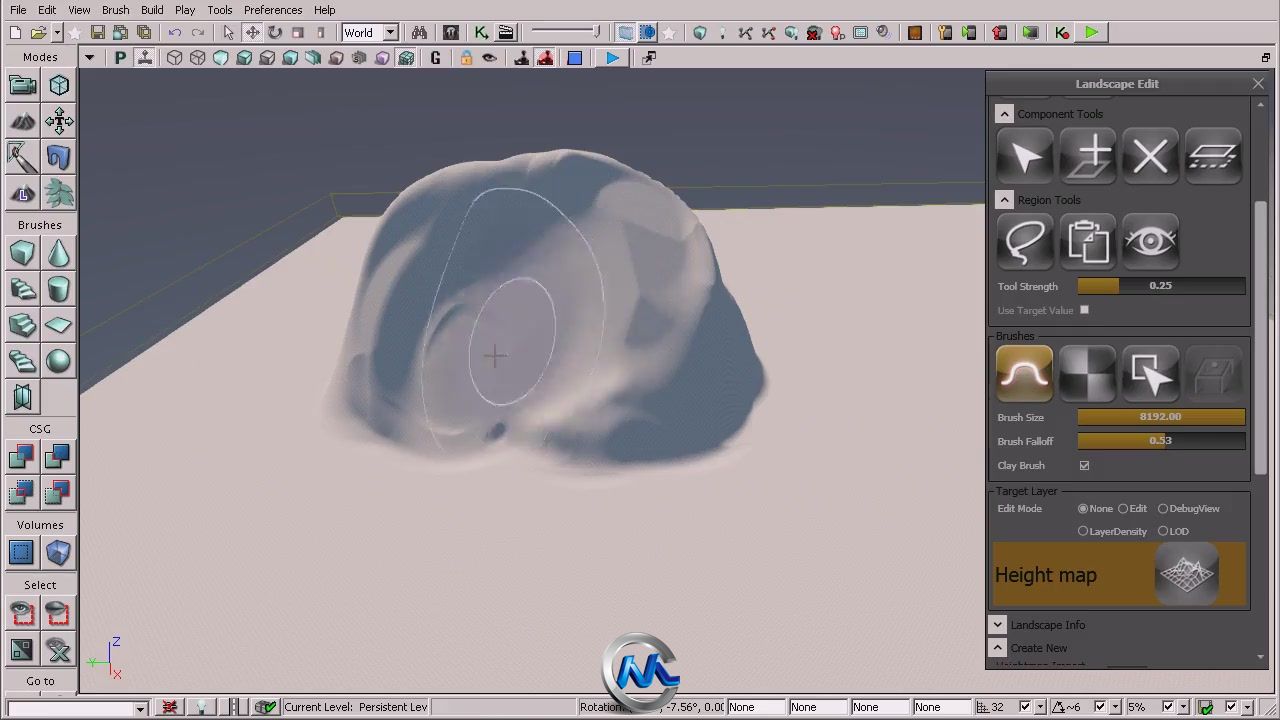The image size is (1280, 720).
Task: Pick the Mesh Paint mode brush icon
Action: pyautogui.click(x=22, y=158)
